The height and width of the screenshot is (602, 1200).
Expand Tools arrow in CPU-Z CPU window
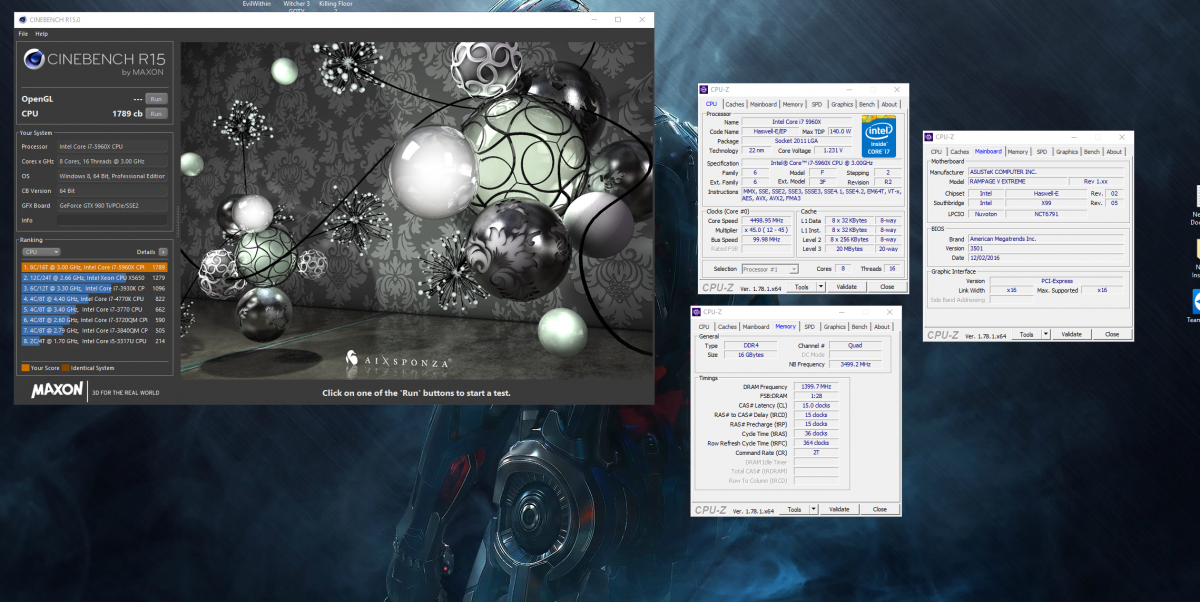pyautogui.click(x=821, y=286)
